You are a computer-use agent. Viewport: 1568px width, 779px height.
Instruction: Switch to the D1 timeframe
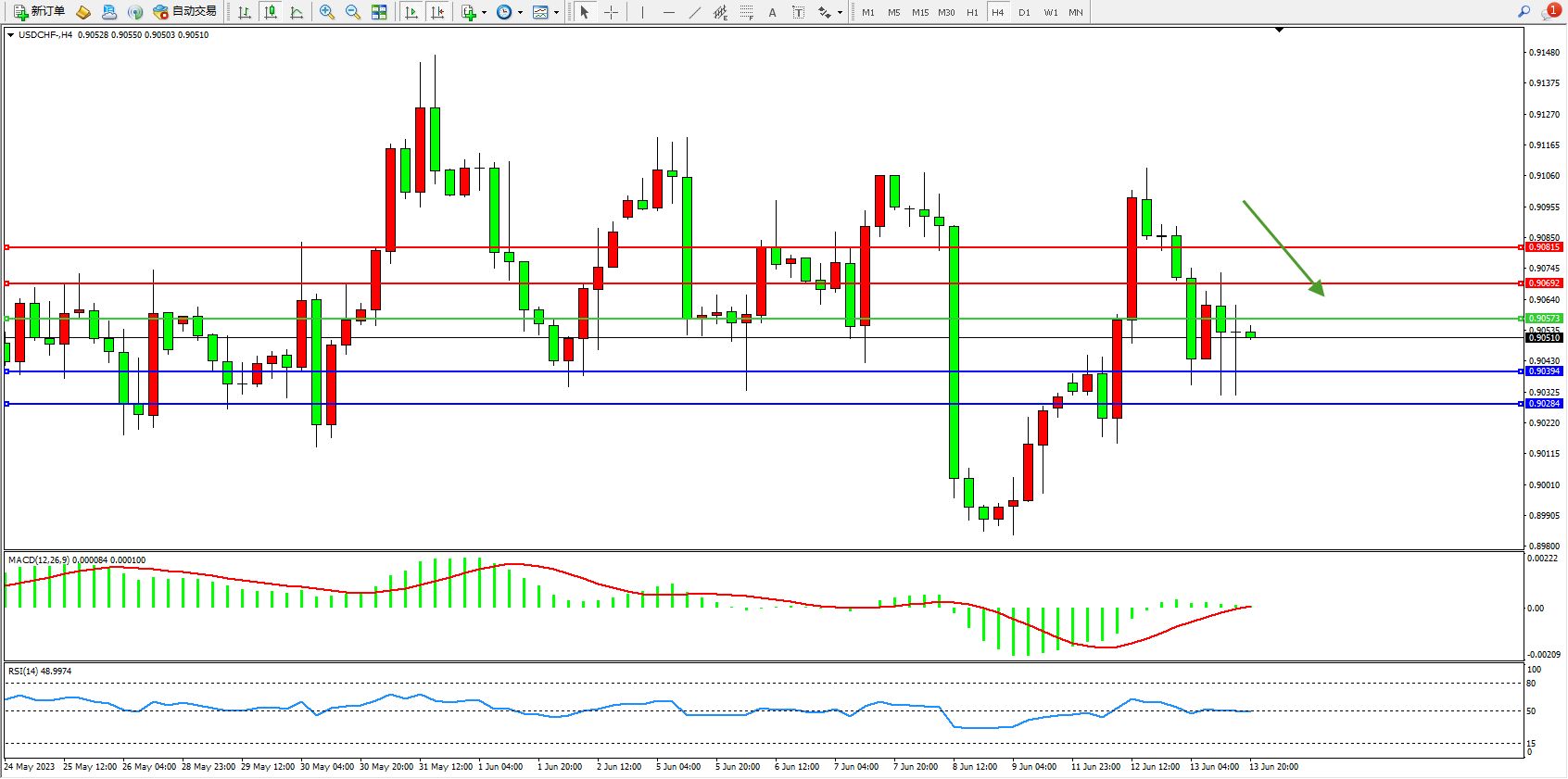point(1024,12)
